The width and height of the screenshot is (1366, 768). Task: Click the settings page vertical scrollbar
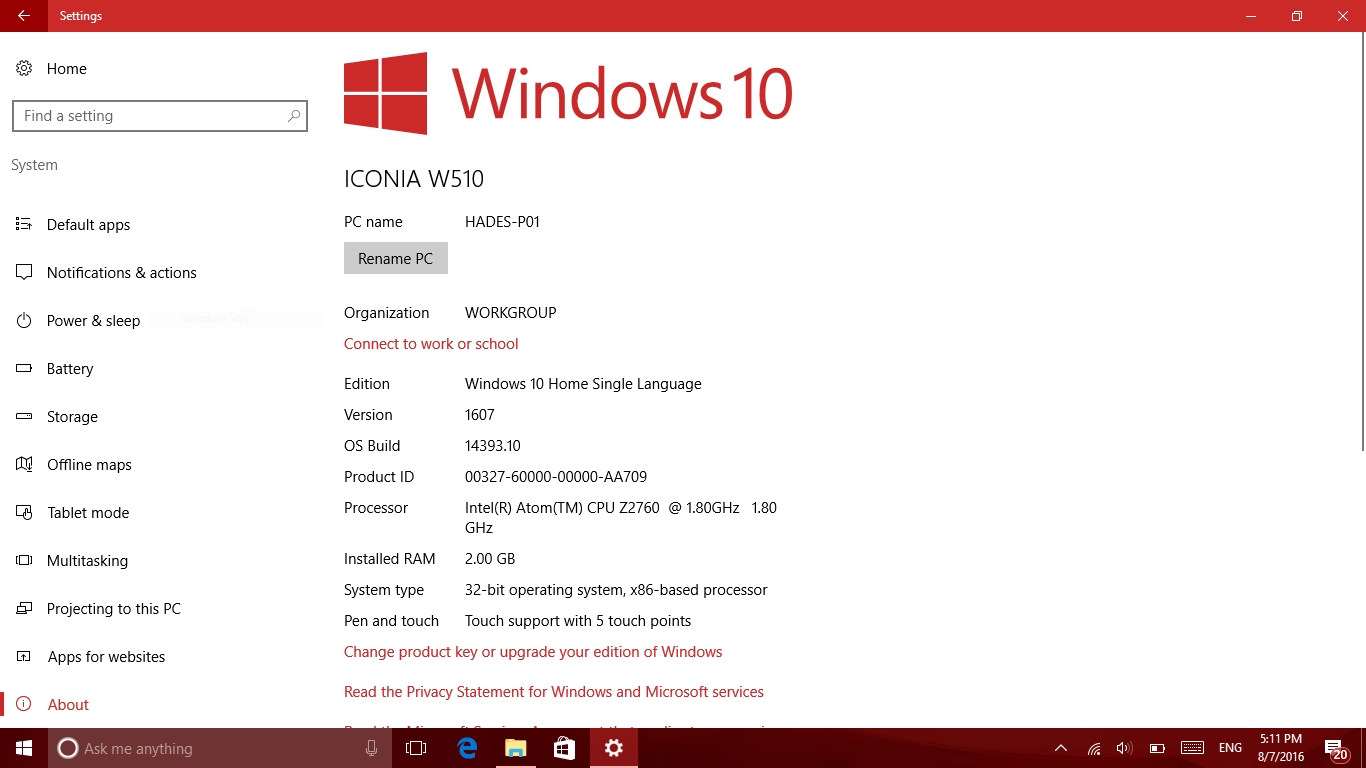tap(1361, 240)
